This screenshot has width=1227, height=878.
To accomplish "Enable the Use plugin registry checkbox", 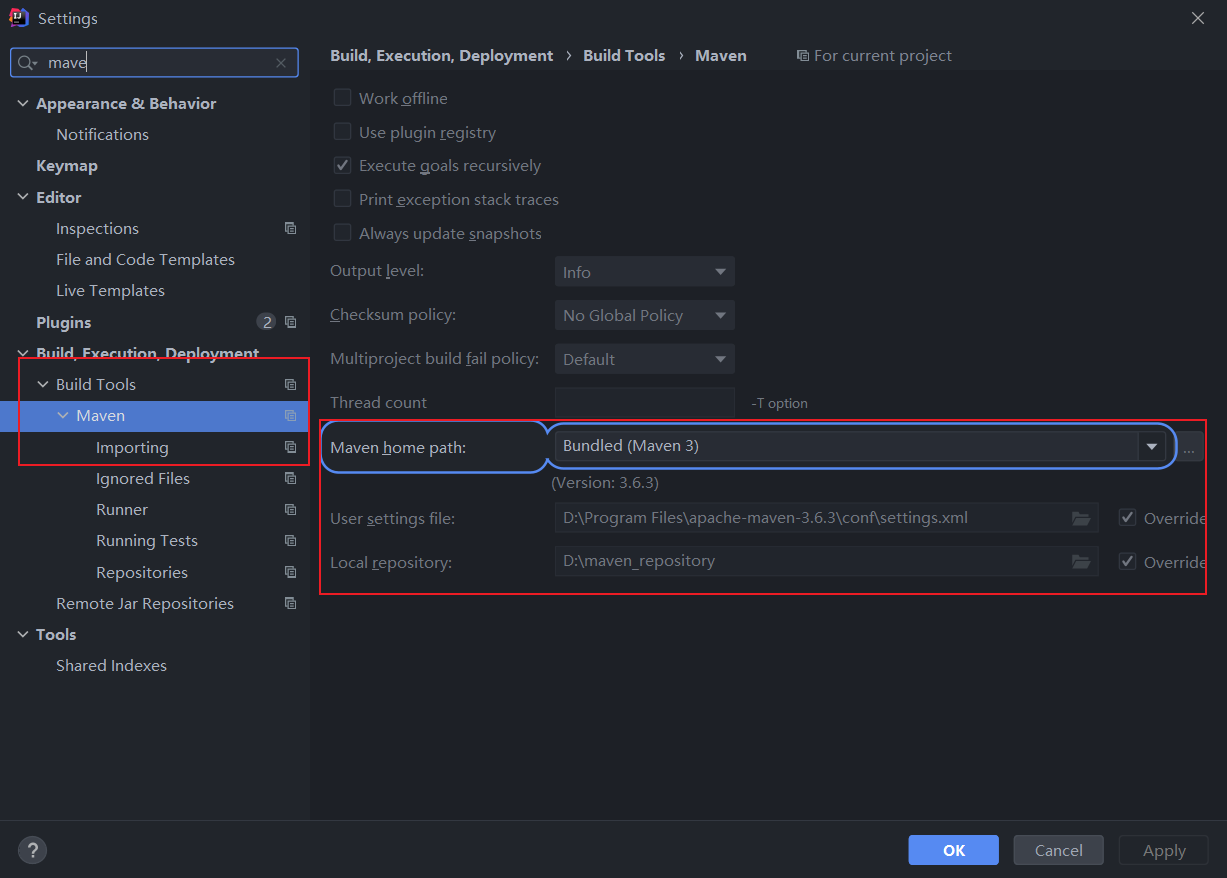I will click(342, 132).
